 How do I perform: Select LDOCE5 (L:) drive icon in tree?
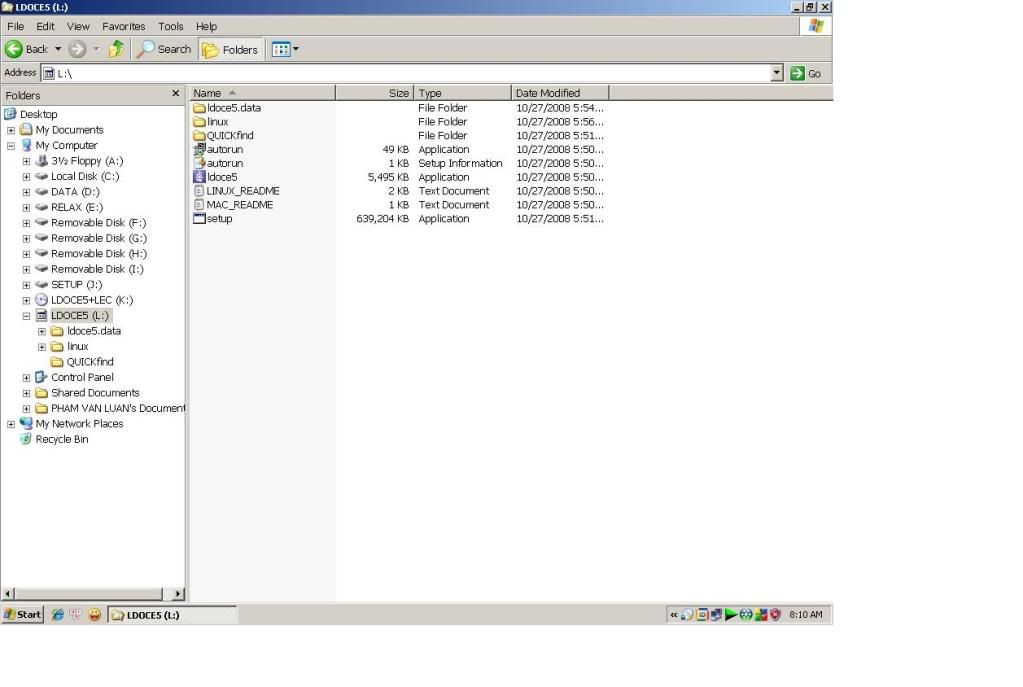(x=41, y=316)
